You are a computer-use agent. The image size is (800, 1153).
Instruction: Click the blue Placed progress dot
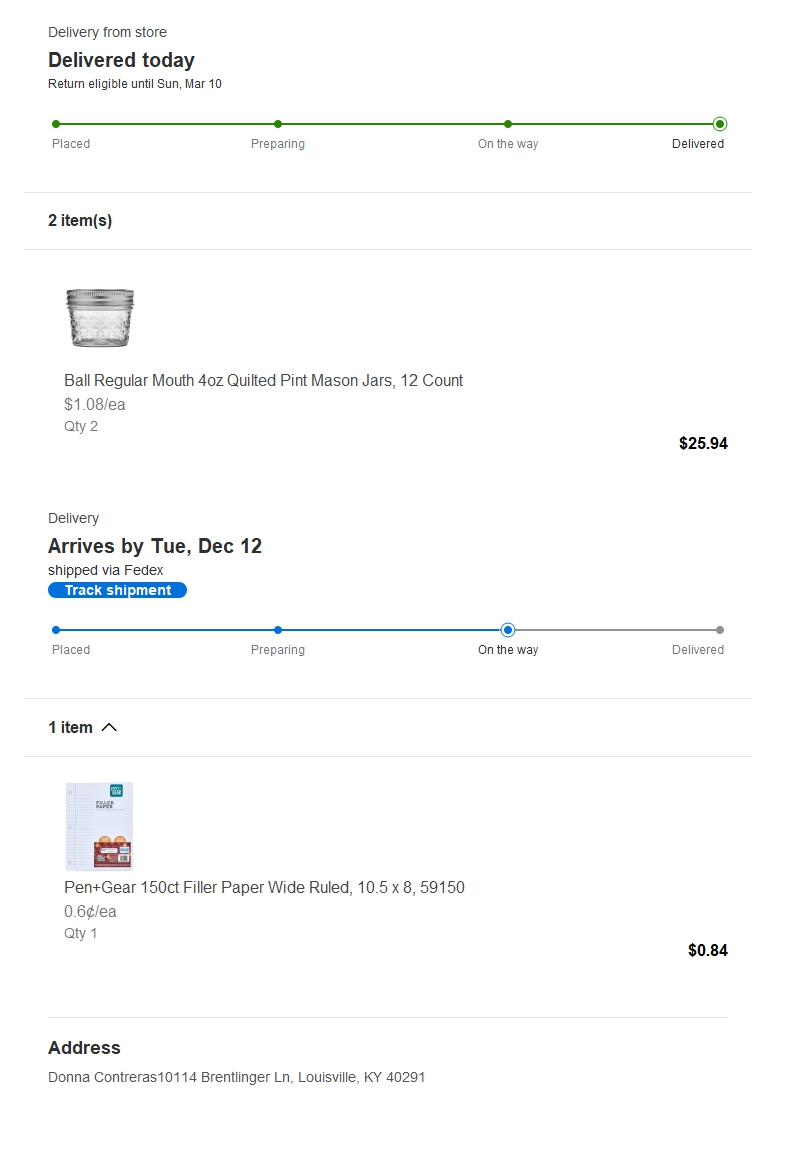56,630
